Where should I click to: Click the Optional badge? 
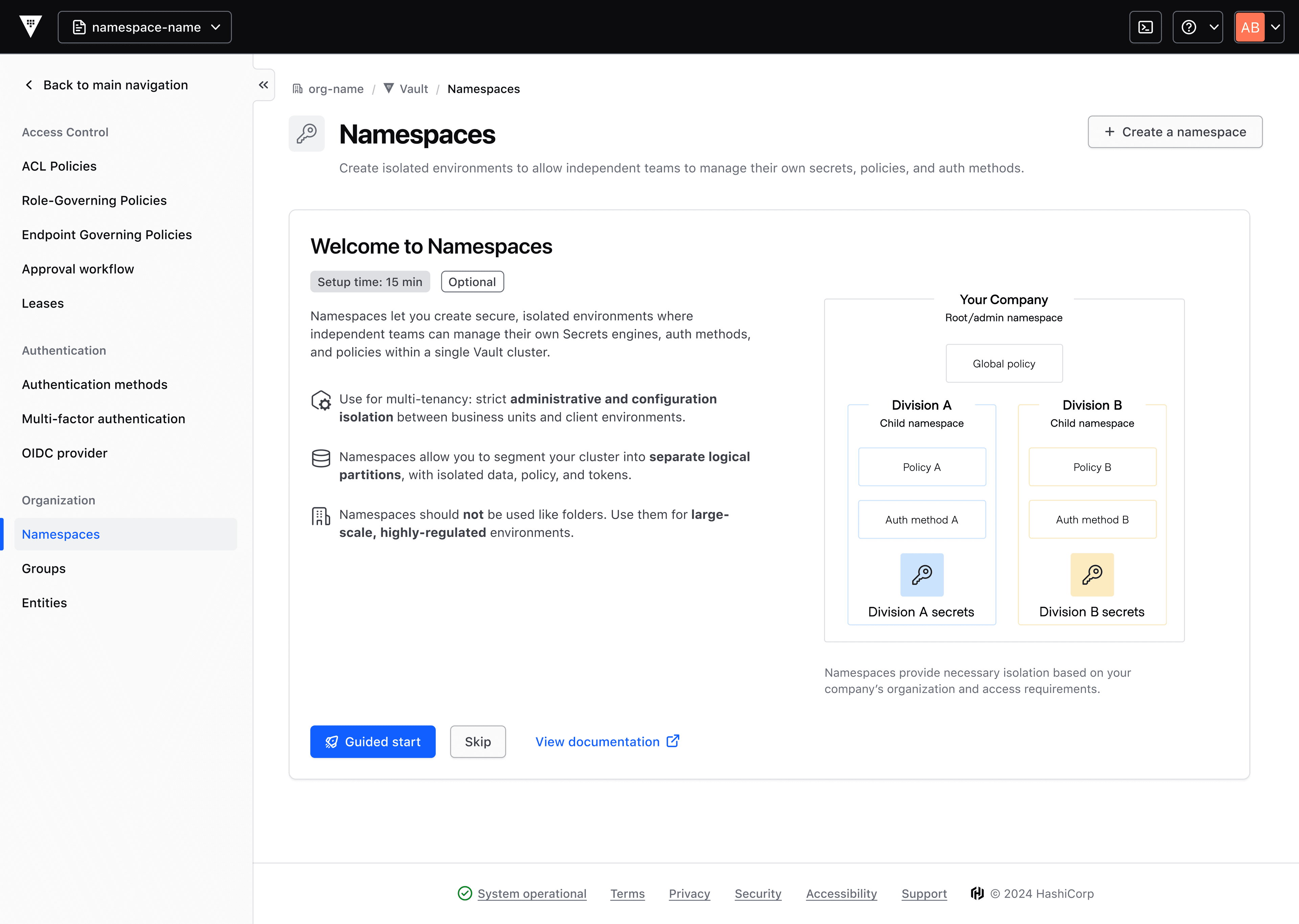click(472, 281)
